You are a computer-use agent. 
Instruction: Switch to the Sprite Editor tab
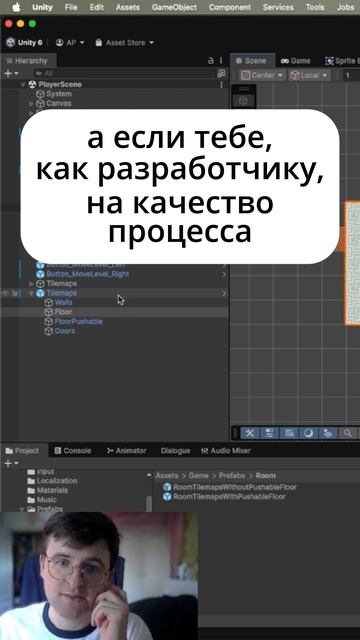(x=342, y=61)
